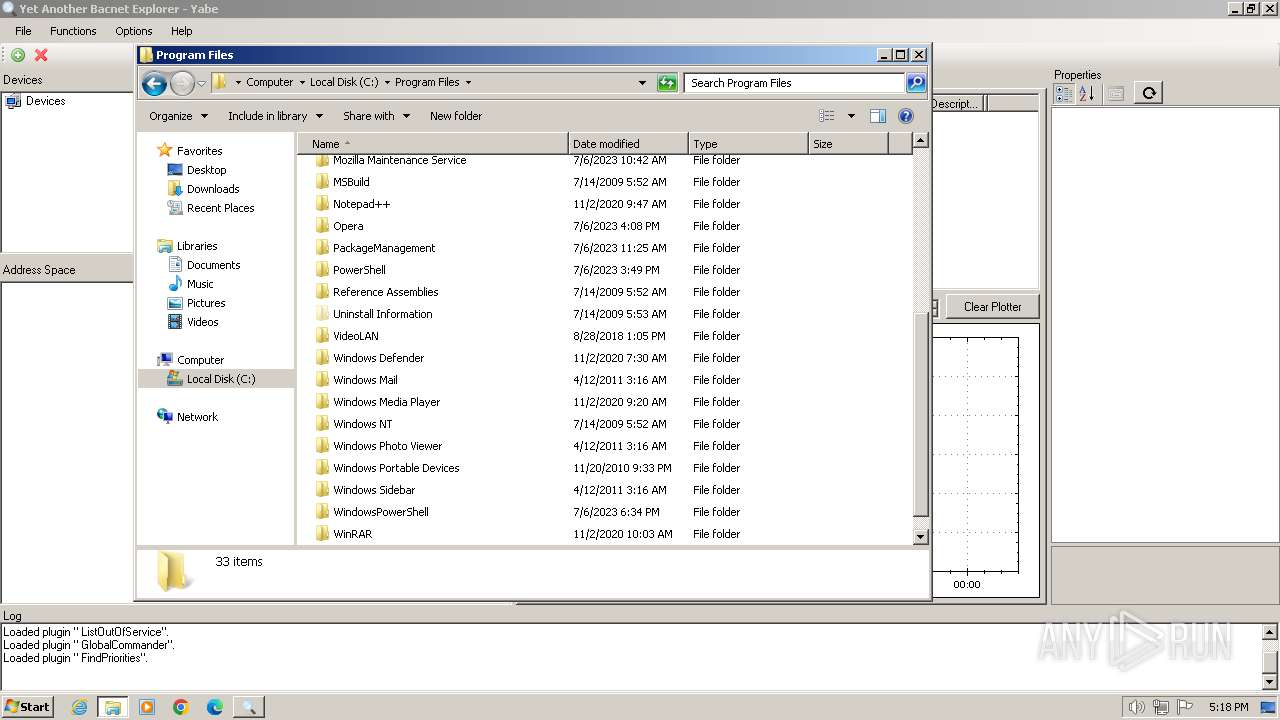Image resolution: width=1280 pixels, height=720 pixels.
Task: Open address bar previous locations dropdown
Action: [642, 83]
